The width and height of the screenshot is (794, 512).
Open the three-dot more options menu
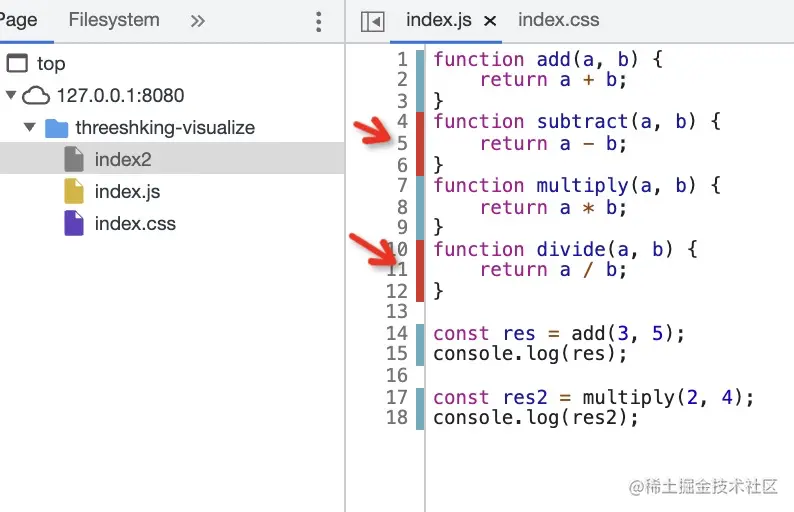319,22
